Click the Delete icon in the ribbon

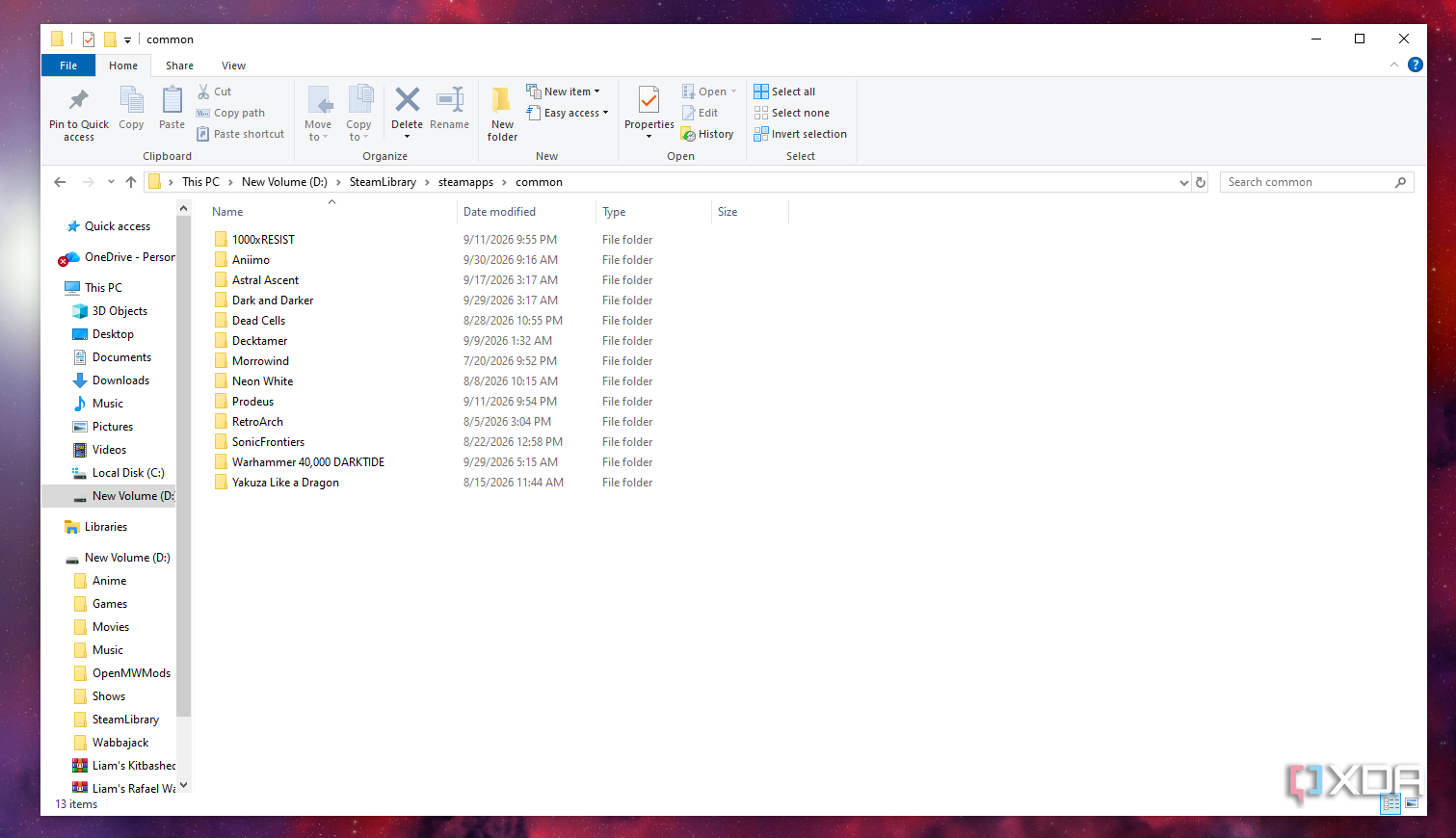coord(407,99)
